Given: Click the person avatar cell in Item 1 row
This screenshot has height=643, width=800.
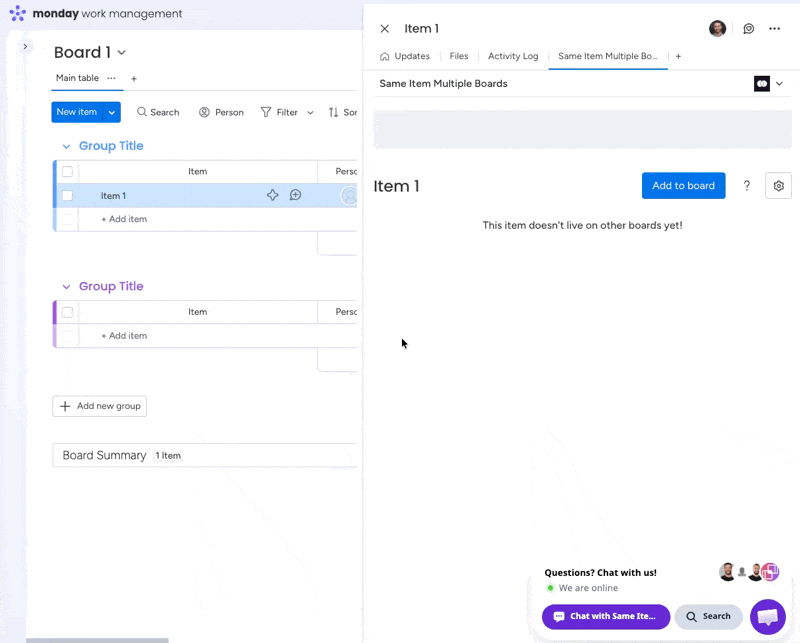Looking at the screenshot, I should (x=349, y=195).
